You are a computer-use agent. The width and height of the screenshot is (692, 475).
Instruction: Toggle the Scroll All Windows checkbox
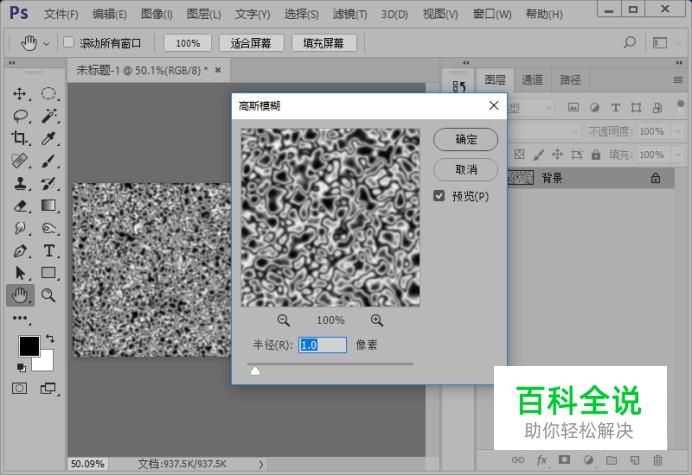68,42
